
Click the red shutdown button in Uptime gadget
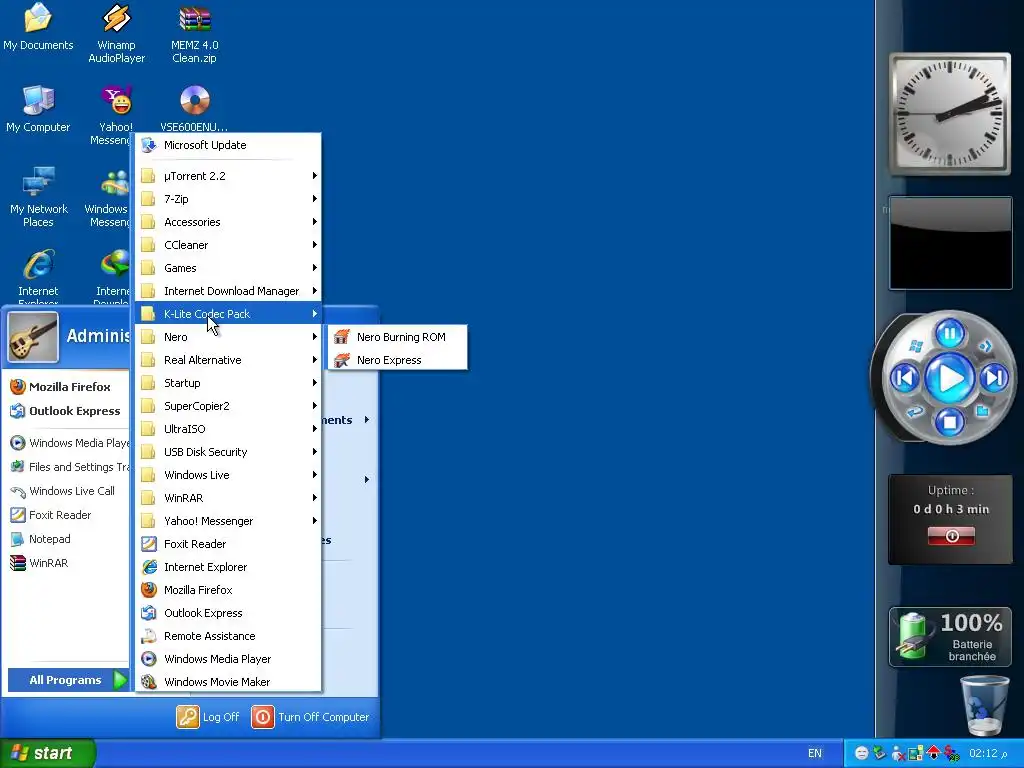[x=952, y=536]
